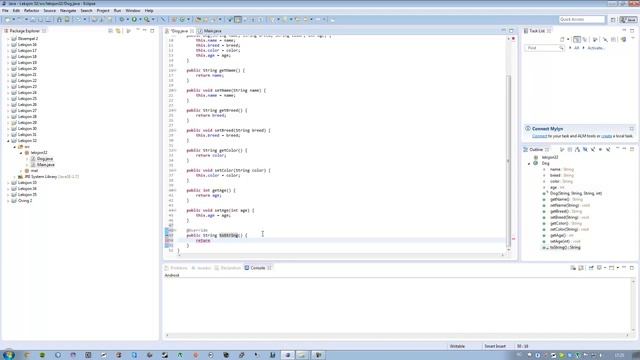Click the Debug (bug) toolbar icon

pyautogui.click(x=121, y=20)
